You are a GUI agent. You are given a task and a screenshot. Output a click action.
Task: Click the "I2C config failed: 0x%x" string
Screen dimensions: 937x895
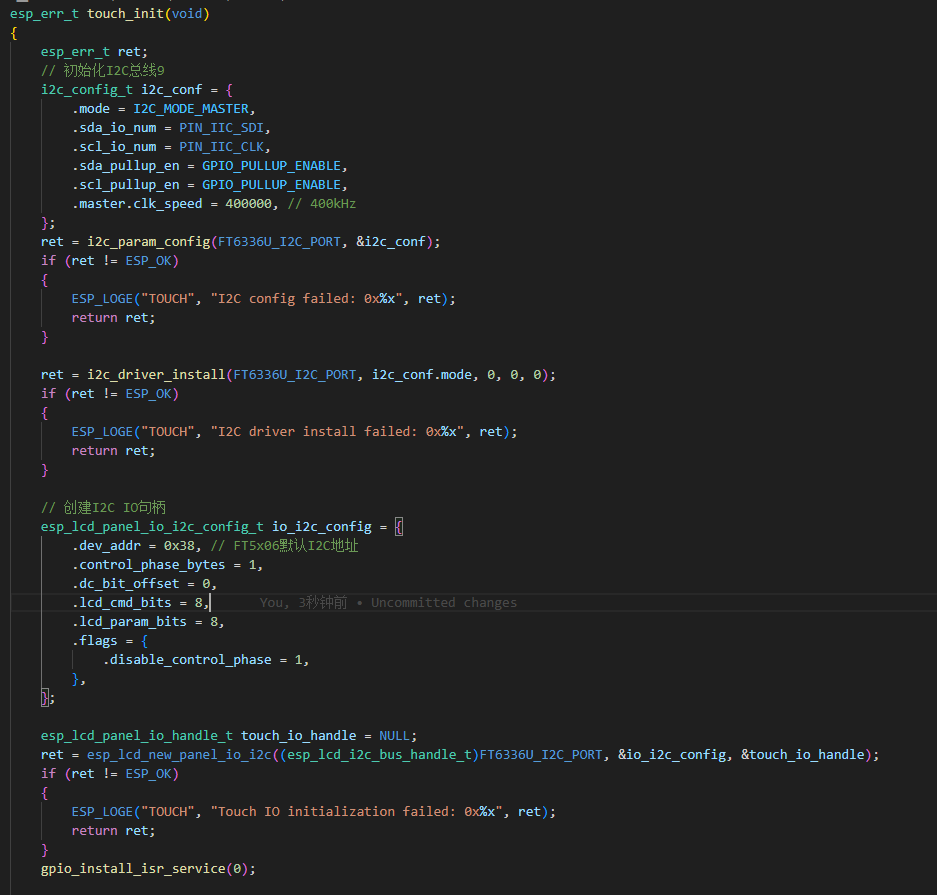(306, 299)
